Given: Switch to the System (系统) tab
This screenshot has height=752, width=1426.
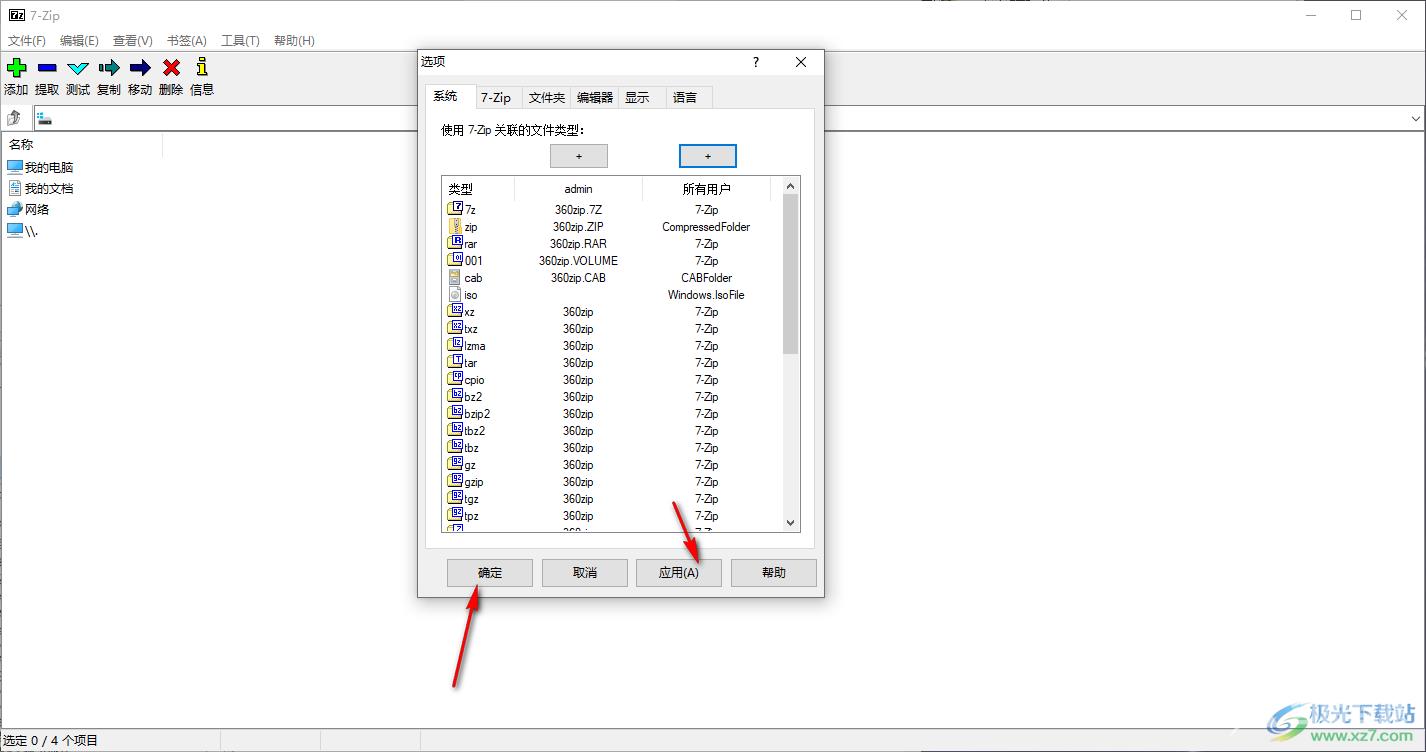Looking at the screenshot, I should 445,96.
